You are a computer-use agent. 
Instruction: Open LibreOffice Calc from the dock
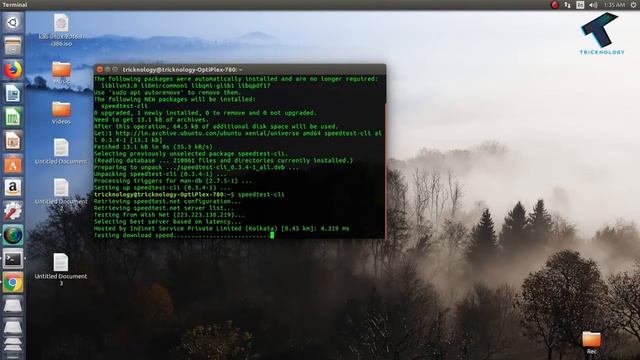[x=13, y=117]
